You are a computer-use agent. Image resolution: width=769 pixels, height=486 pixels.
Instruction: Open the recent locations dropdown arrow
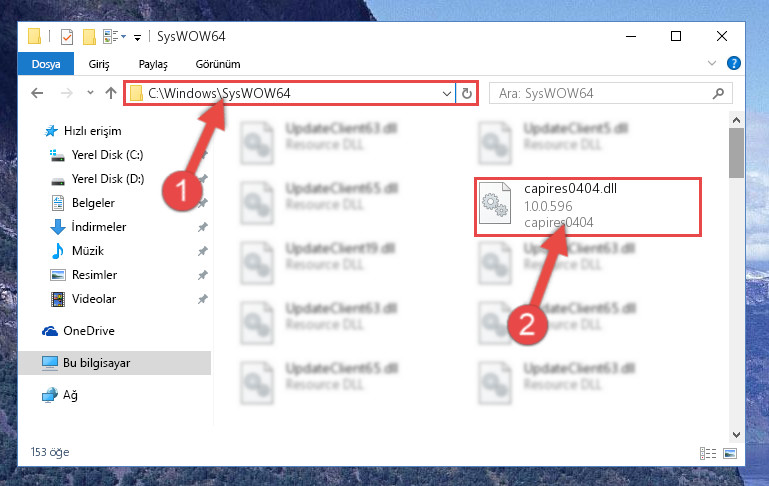tap(90, 92)
